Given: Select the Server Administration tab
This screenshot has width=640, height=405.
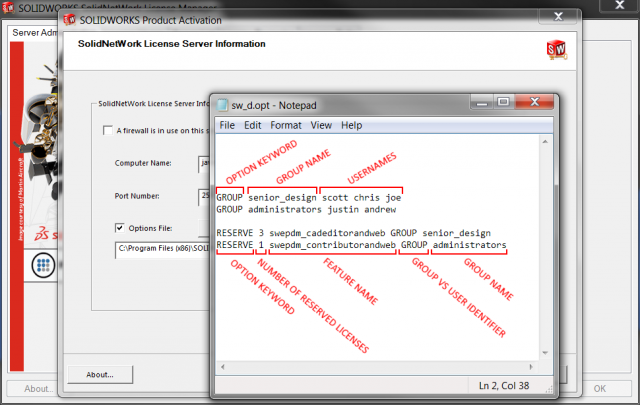Looking at the screenshot, I should pos(34,33).
